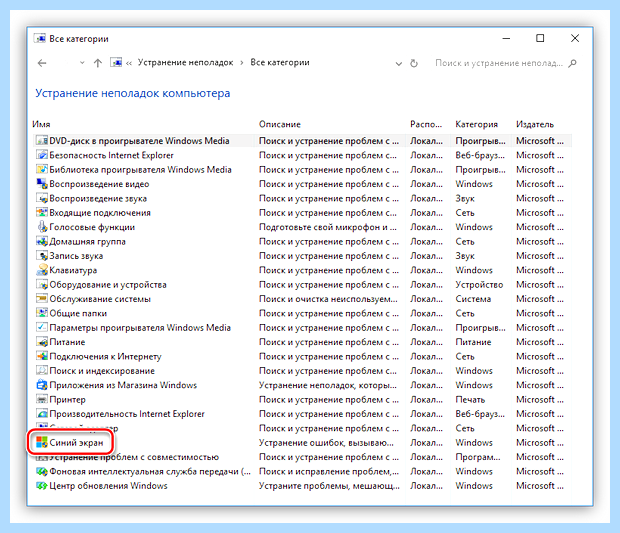Screen dimensions: 620x533
Task: Click the Клавиатура icon
Action: click(42, 270)
